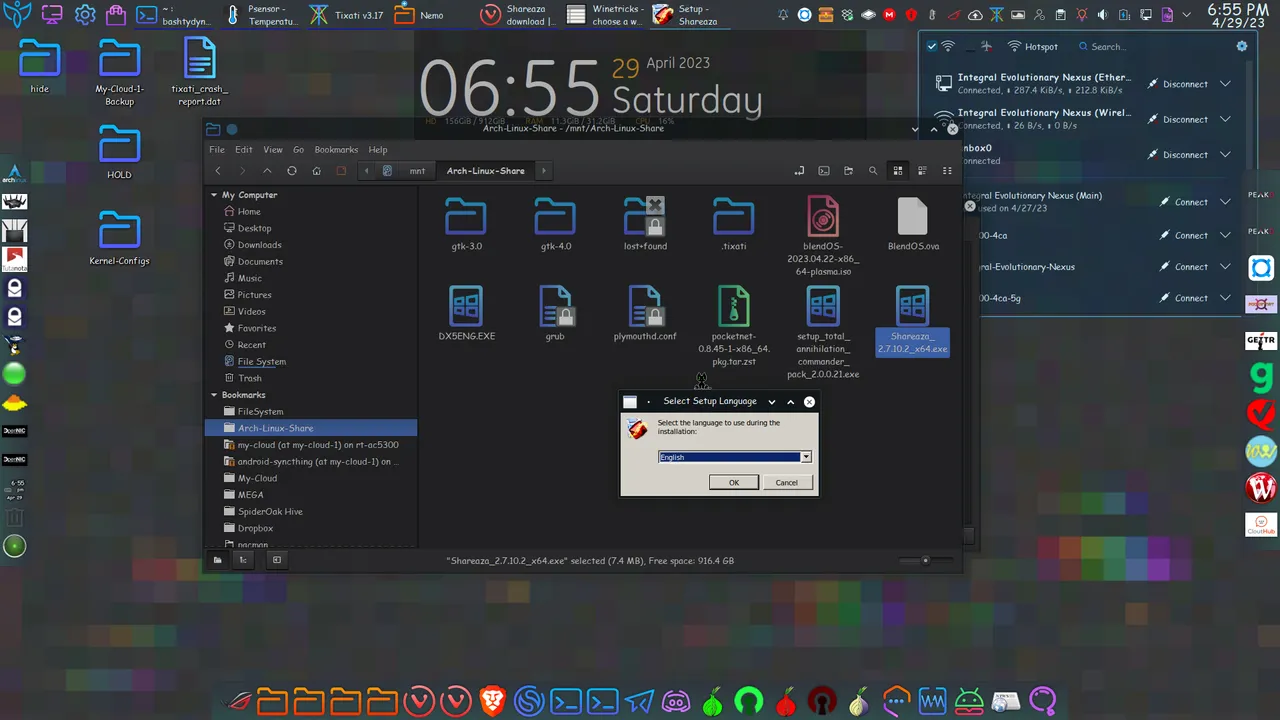Show places sidebar in Nemo status bar

[x=217, y=560]
